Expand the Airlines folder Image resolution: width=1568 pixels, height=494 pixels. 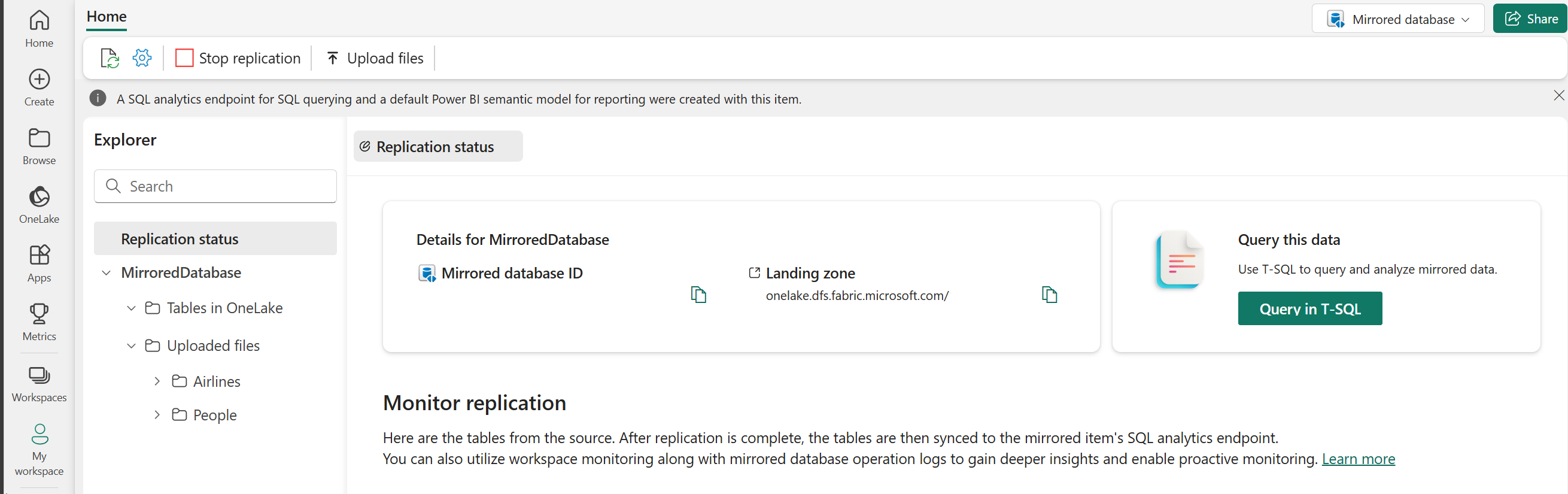coord(157,381)
